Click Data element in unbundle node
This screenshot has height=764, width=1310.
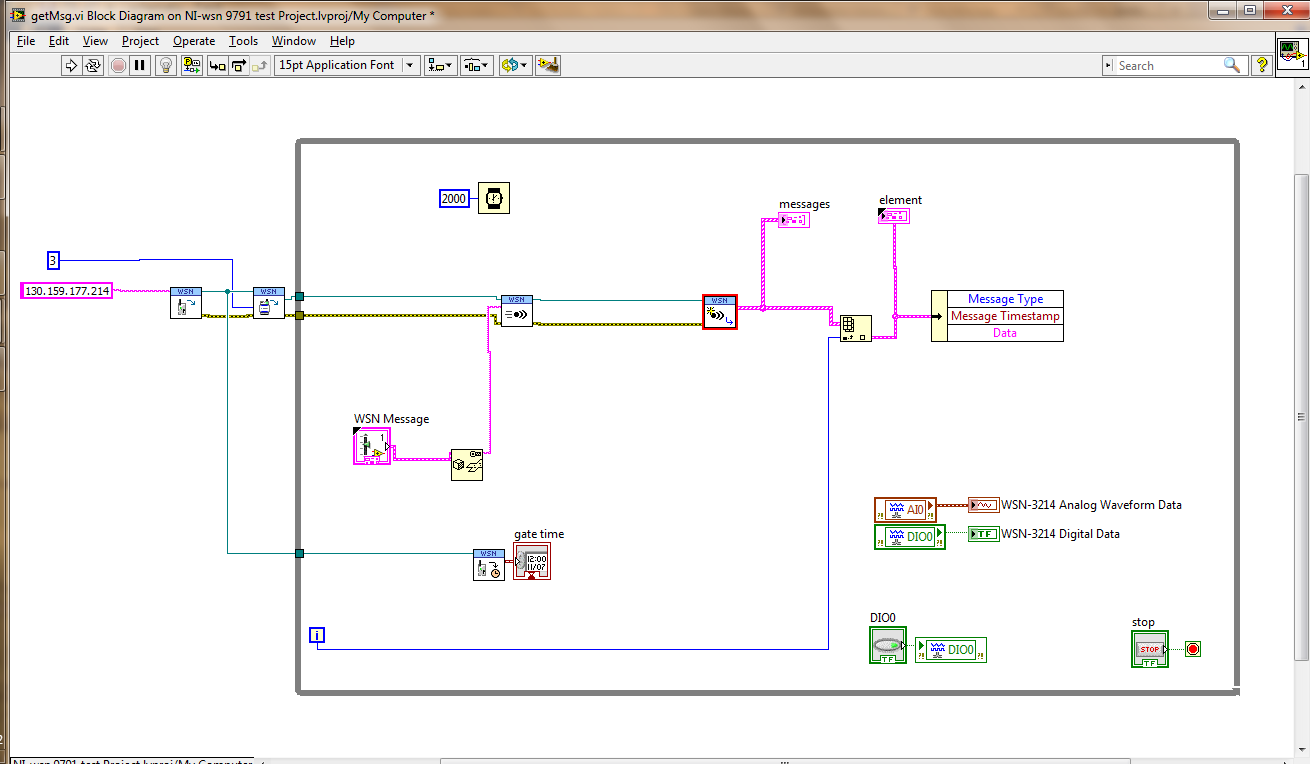click(1004, 333)
